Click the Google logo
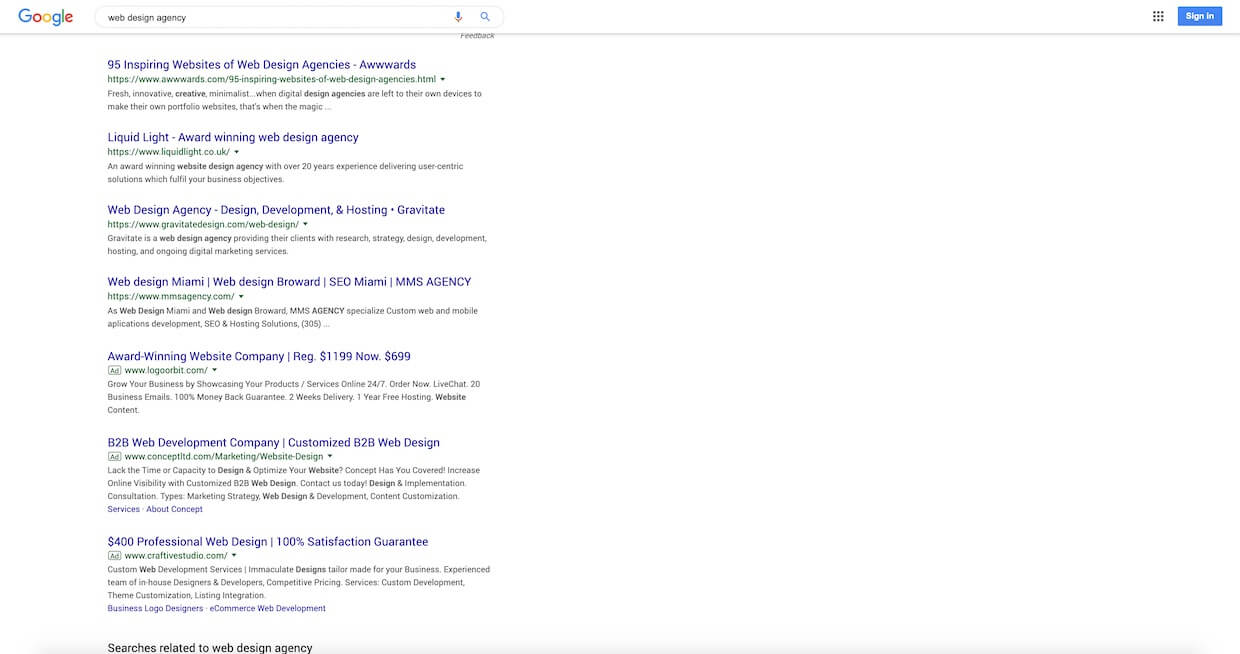Image resolution: width=1240 pixels, height=654 pixels. click(x=46, y=16)
